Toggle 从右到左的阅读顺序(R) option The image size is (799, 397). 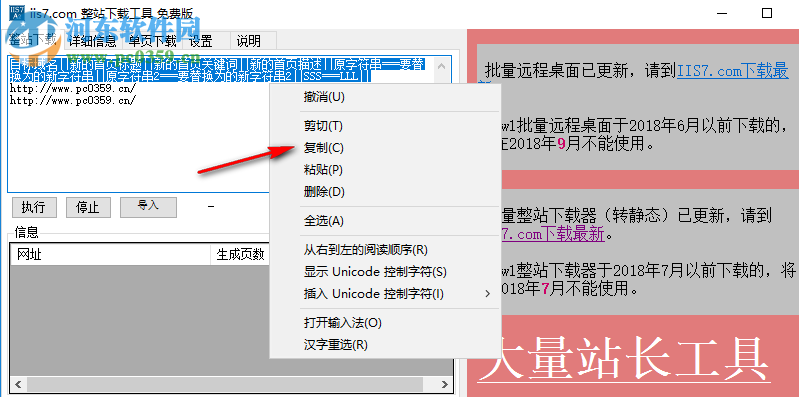click(385, 250)
